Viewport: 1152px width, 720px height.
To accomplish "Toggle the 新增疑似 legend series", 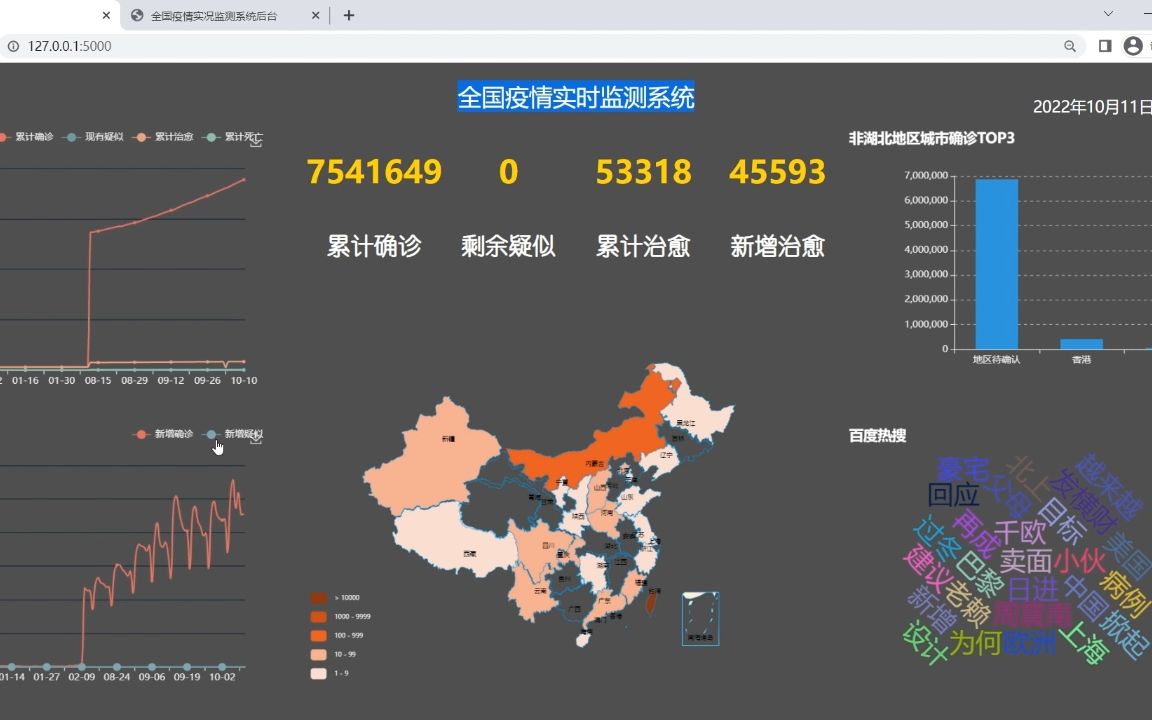I will [x=234, y=434].
